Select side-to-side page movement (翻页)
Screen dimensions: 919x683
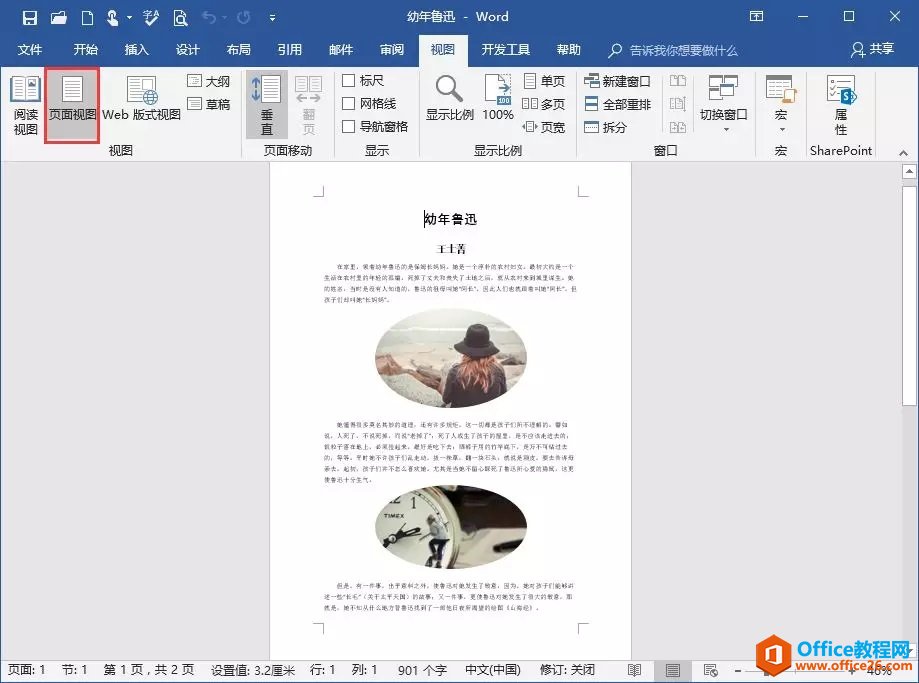tap(309, 105)
